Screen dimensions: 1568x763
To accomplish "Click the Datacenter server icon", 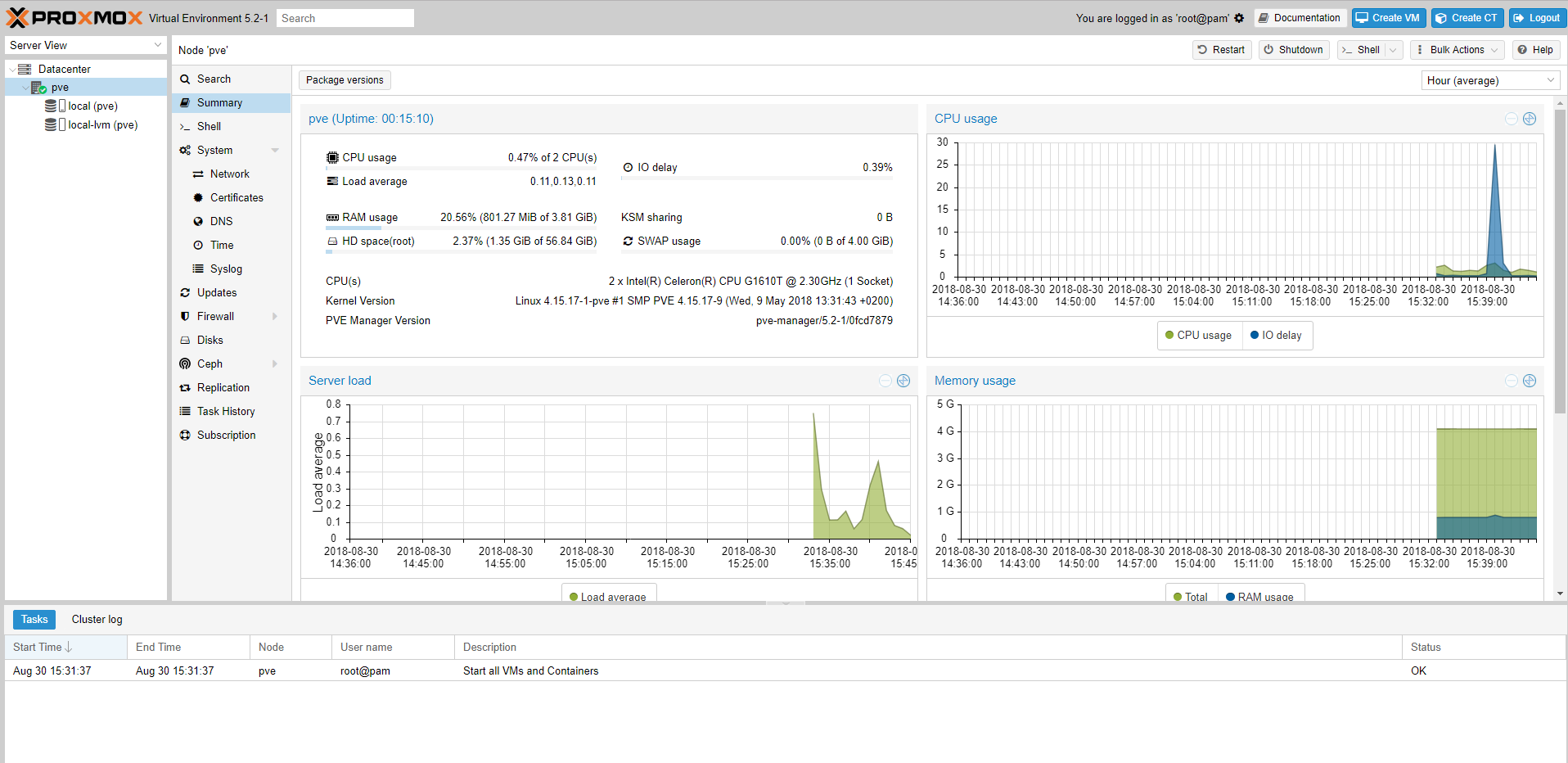I will pos(25,69).
